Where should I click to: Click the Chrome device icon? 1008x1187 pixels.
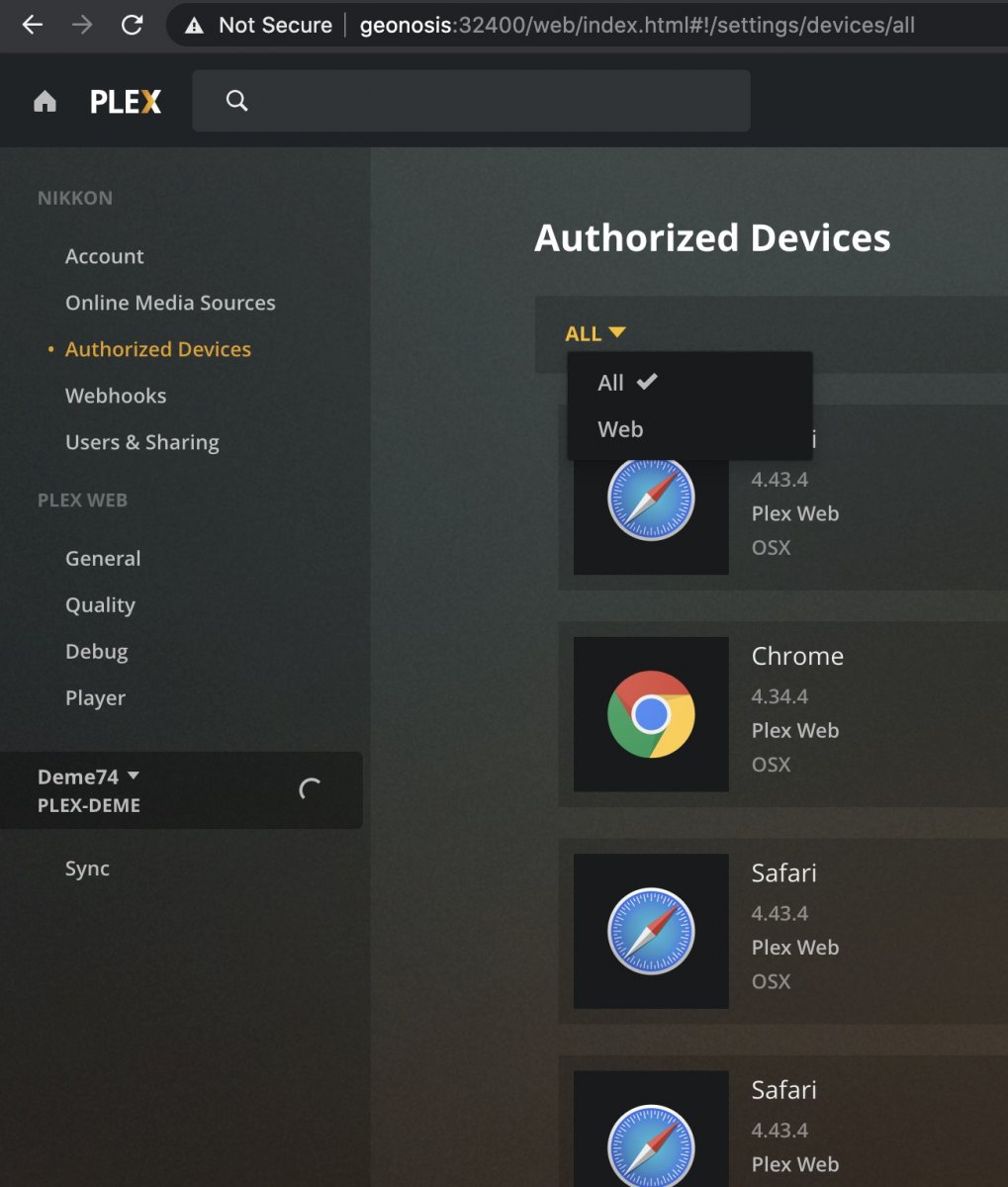coord(651,714)
